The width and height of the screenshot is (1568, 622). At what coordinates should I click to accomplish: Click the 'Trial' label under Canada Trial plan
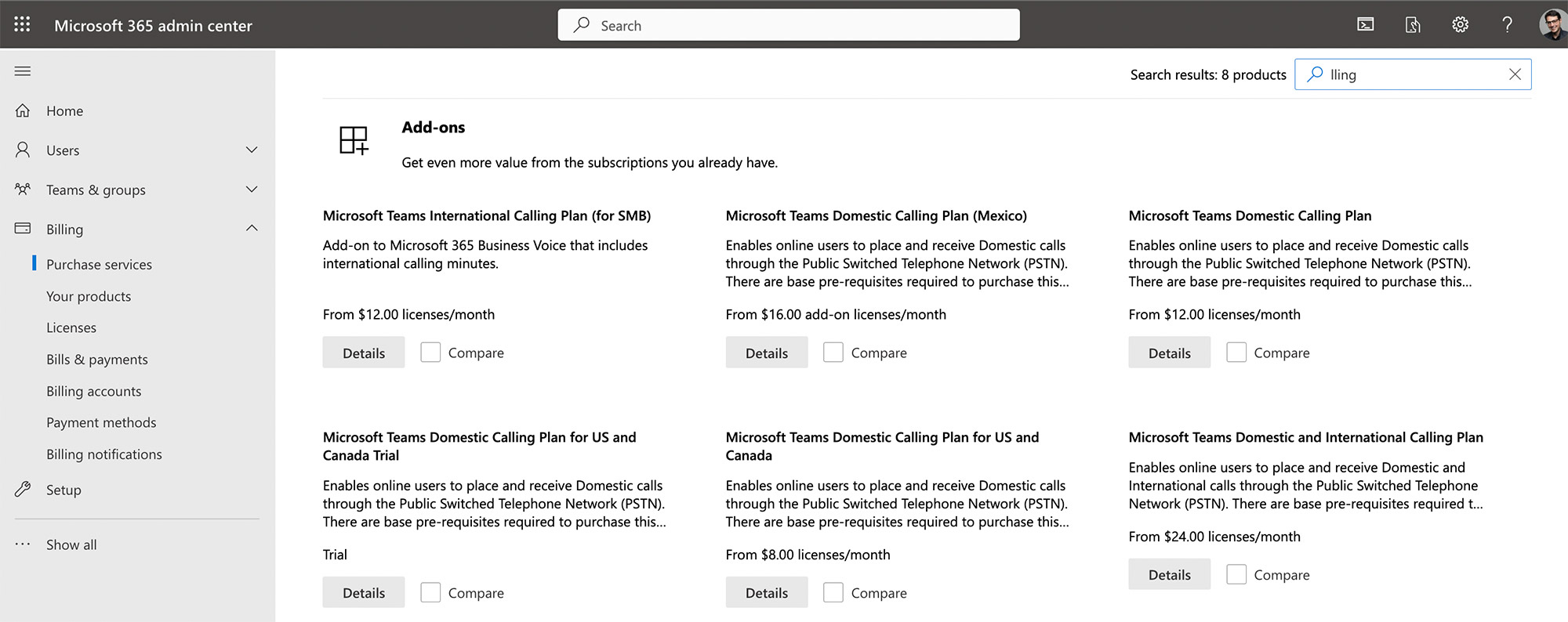[x=335, y=554]
